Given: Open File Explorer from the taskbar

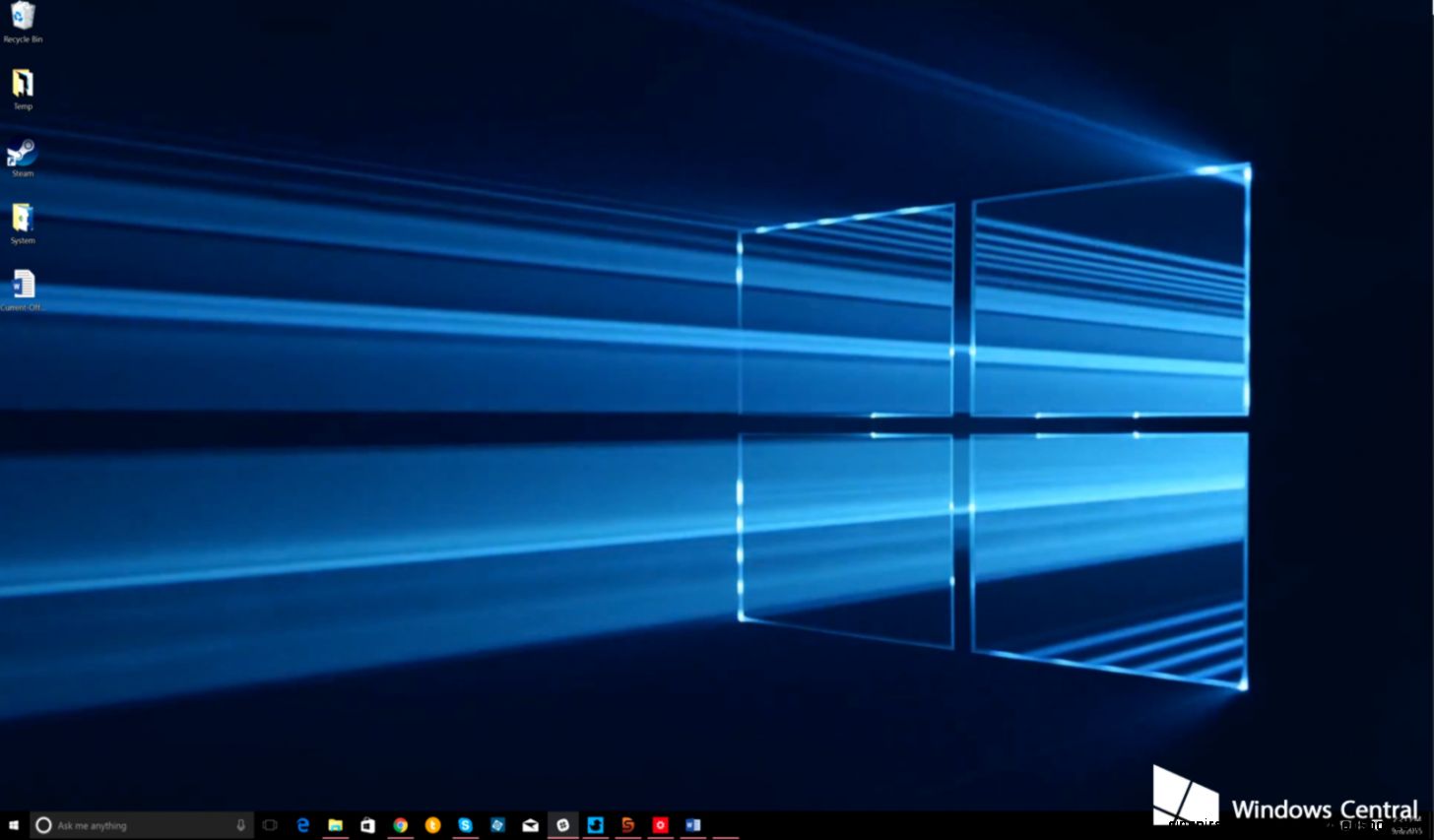Looking at the screenshot, I should 335,824.
